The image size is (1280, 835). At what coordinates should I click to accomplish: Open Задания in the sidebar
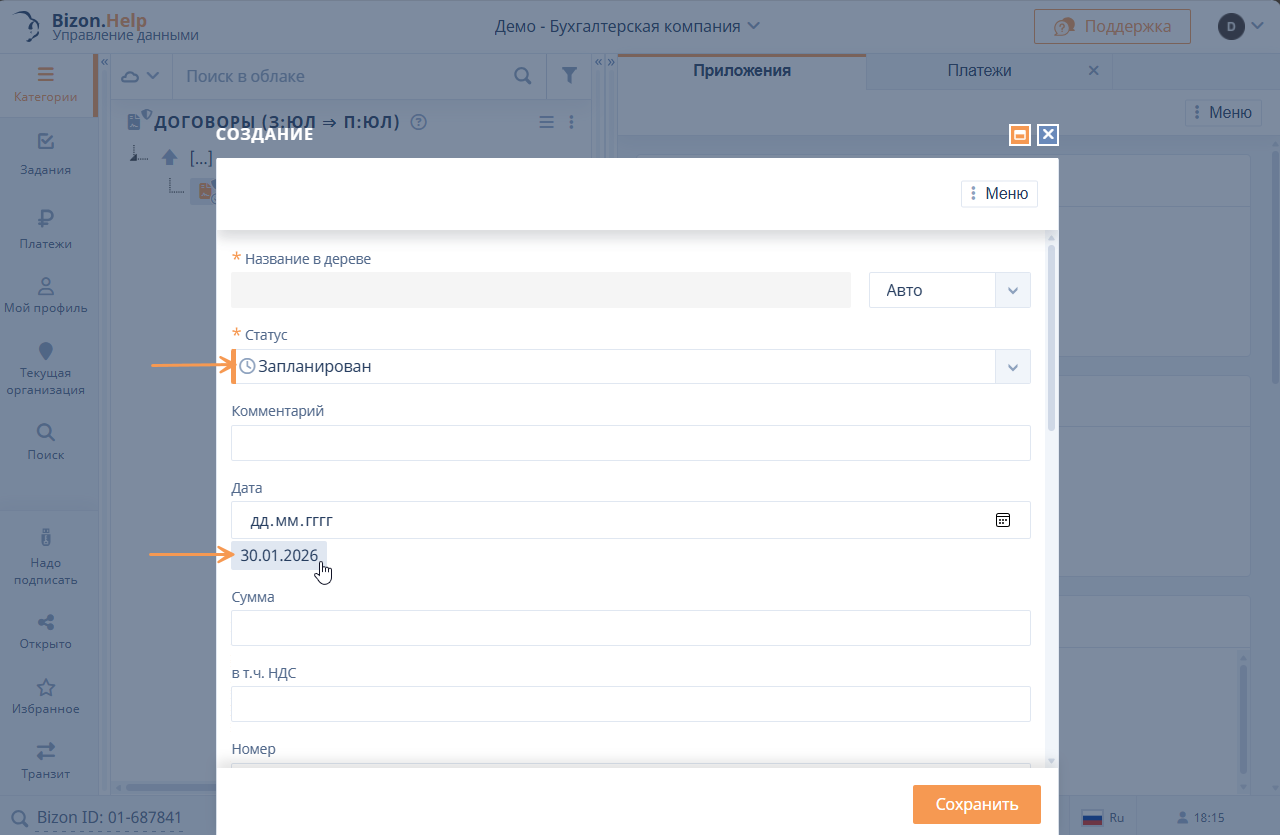45,154
